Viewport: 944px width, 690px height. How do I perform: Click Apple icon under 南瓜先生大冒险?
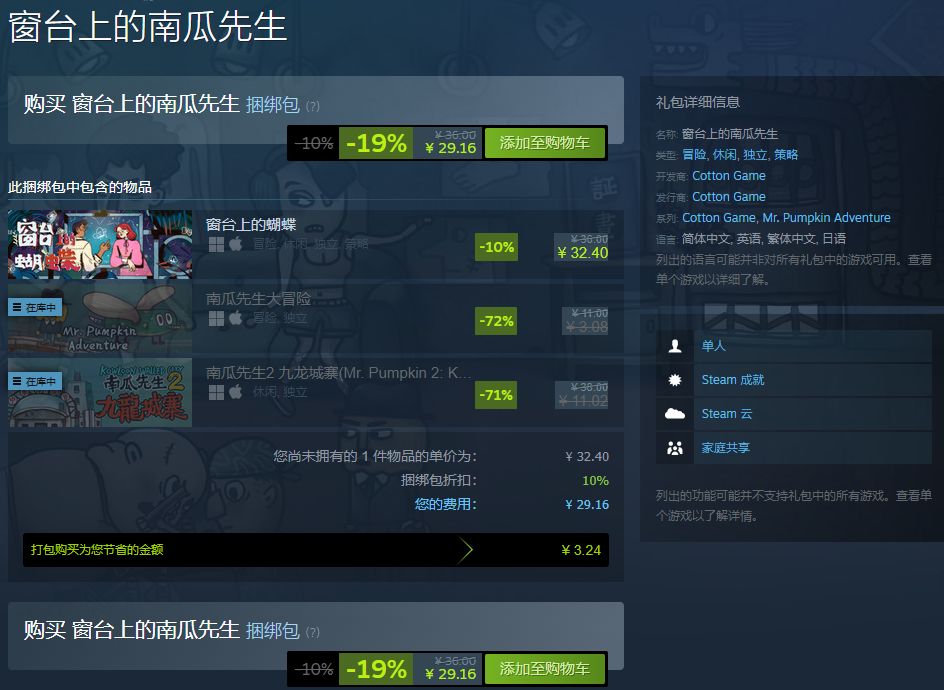(x=235, y=318)
